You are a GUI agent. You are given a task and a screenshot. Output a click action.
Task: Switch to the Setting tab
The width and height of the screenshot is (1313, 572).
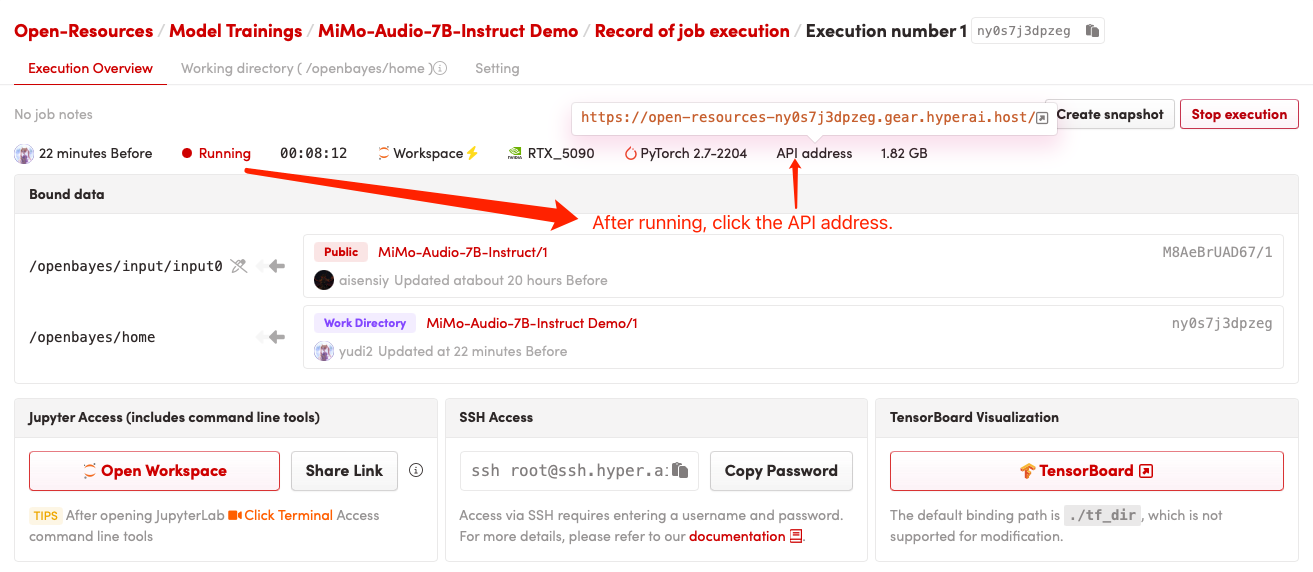click(x=497, y=69)
